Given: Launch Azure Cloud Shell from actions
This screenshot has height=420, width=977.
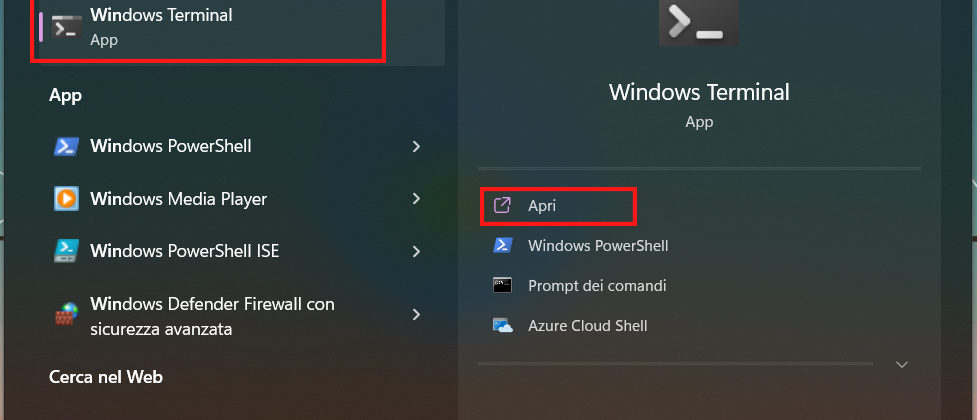Looking at the screenshot, I should pyautogui.click(x=588, y=325).
